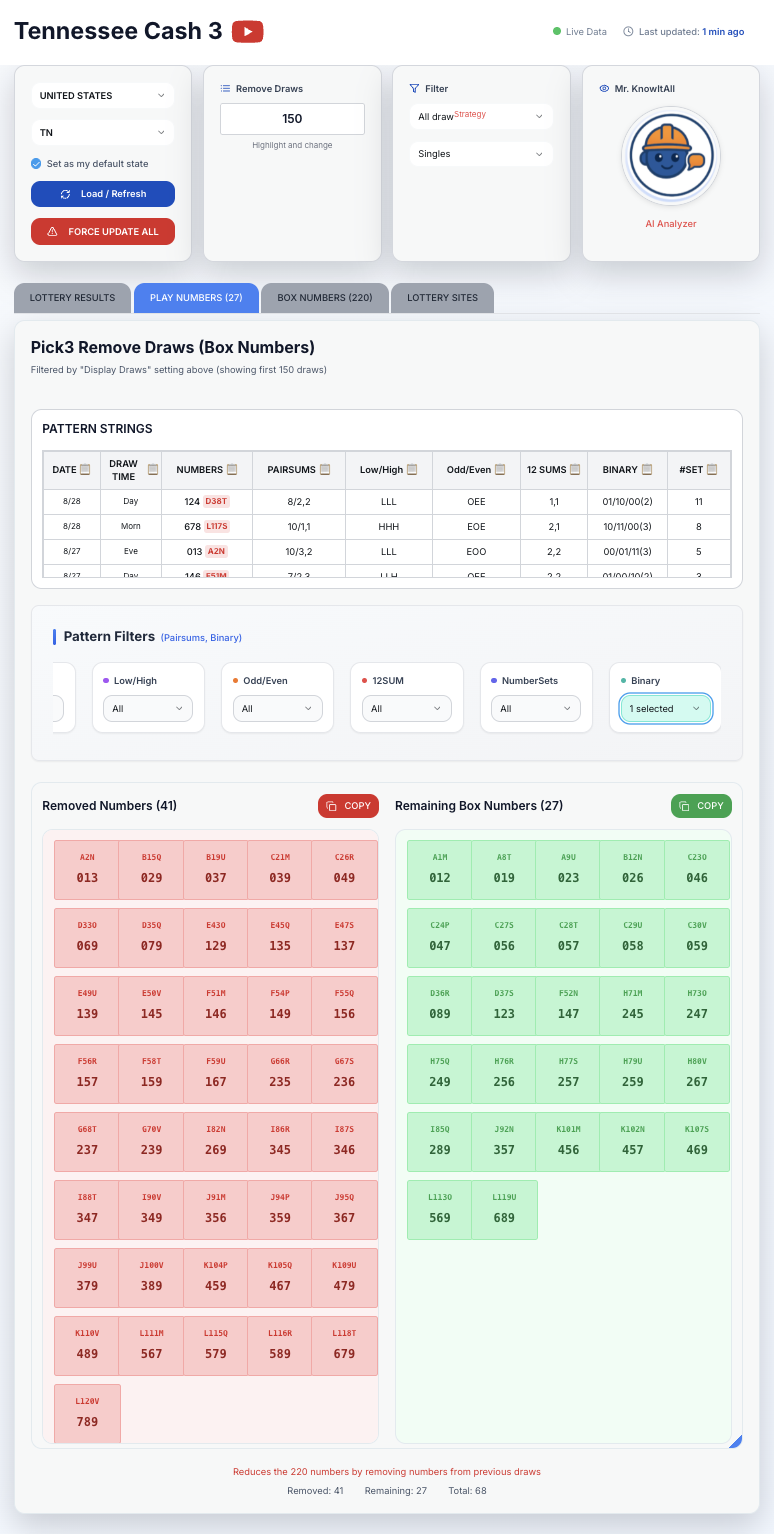This screenshot has width=774, height=1534.
Task: Switch to the LOTTERY SITES tab
Action: [x=443, y=298]
